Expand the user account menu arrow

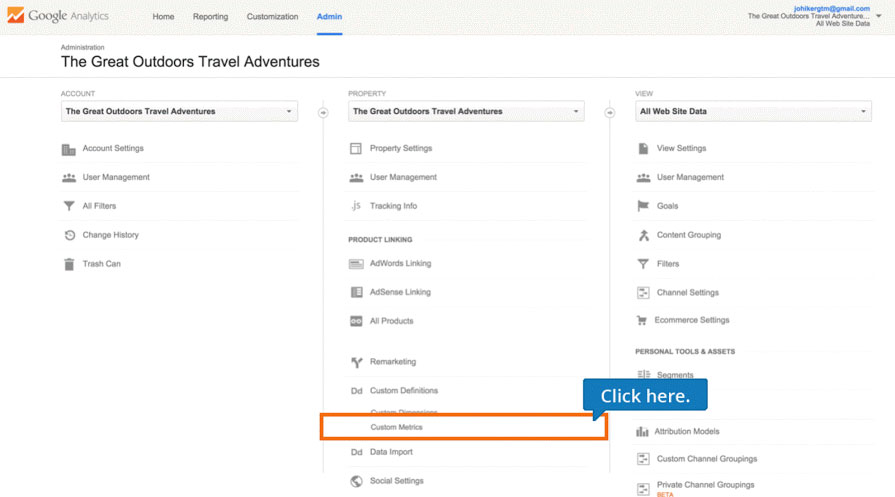coord(879,16)
